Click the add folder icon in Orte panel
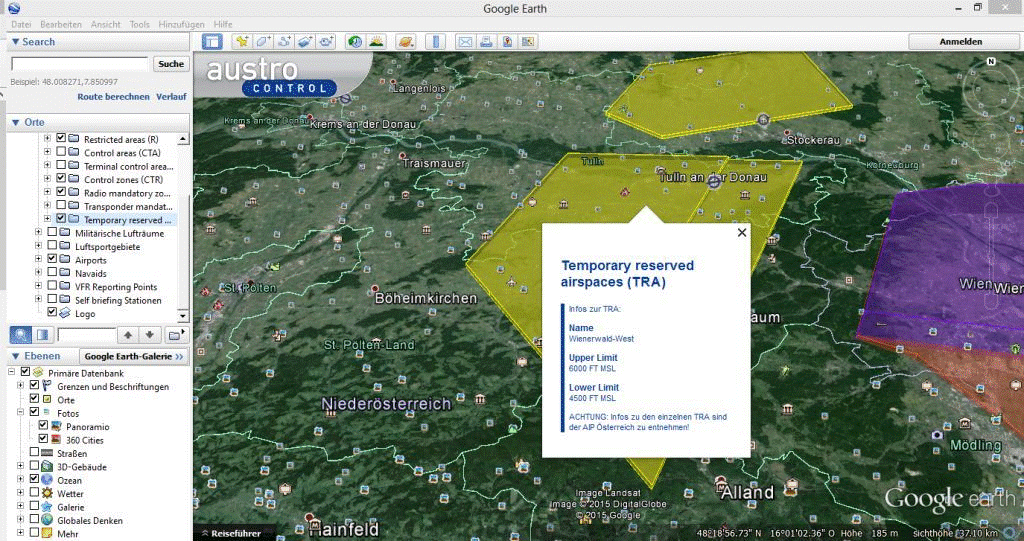This screenshot has height=541, width=1024. pos(175,335)
